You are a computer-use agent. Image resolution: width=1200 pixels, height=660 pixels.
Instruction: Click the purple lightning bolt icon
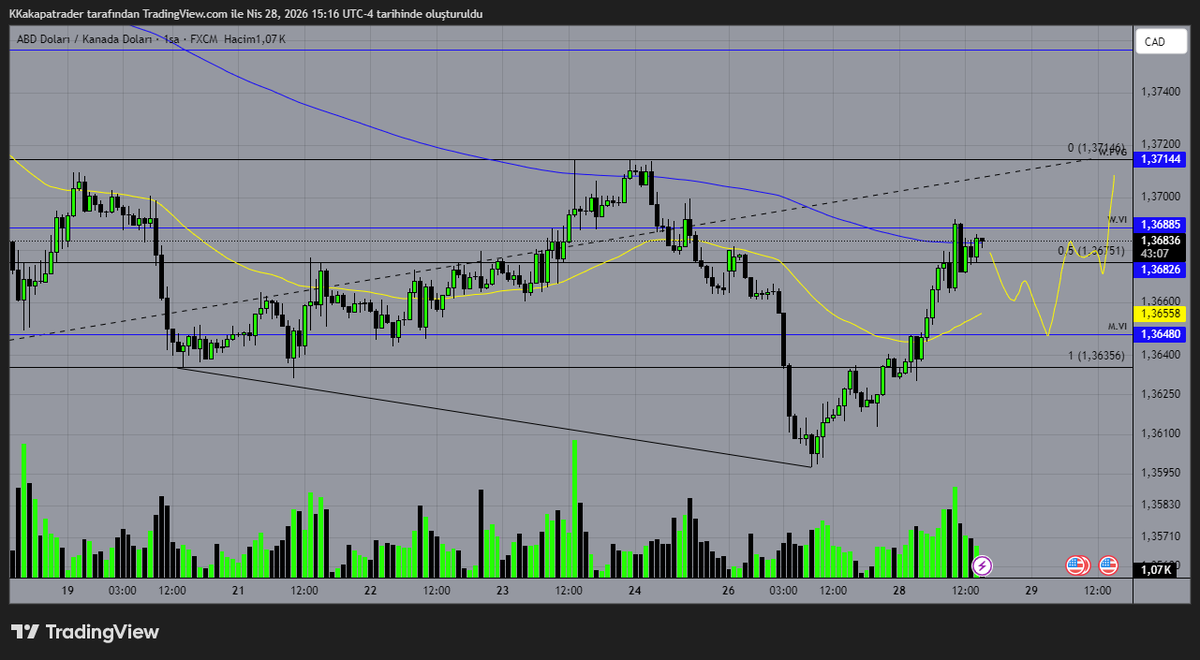pyautogui.click(x=982, y=566)
